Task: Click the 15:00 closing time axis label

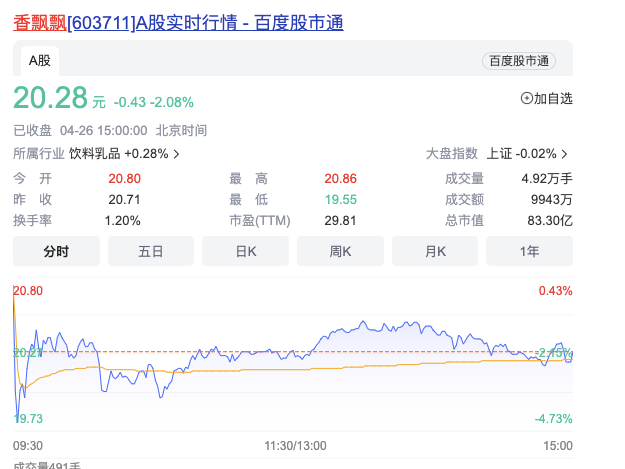Action: [x=557, y=445]
